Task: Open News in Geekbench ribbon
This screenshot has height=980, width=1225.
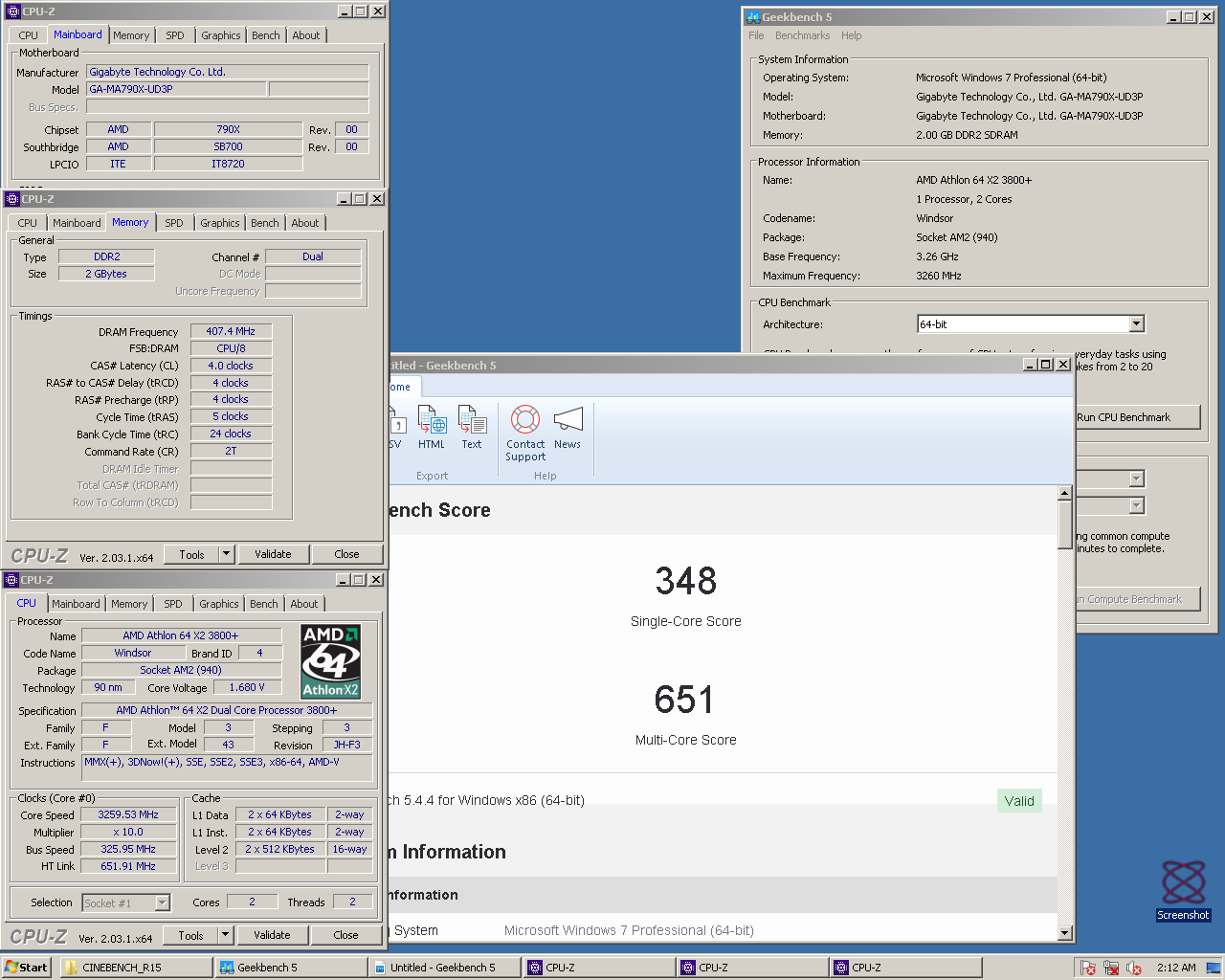Action: pyautogui.click(x=568, y=427)
